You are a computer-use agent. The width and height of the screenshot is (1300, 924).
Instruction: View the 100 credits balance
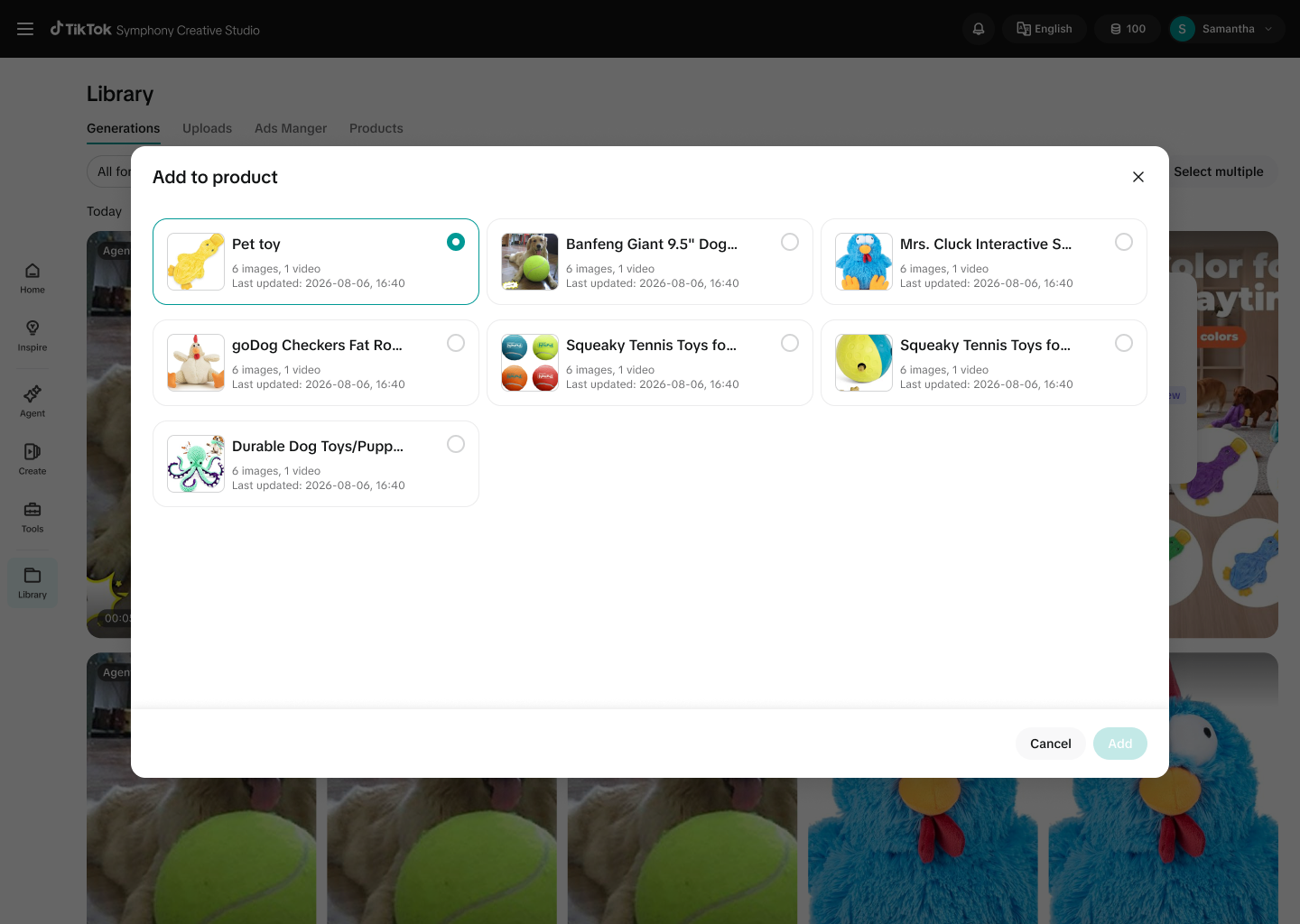pyautogui.click(x=1128, y=29)
